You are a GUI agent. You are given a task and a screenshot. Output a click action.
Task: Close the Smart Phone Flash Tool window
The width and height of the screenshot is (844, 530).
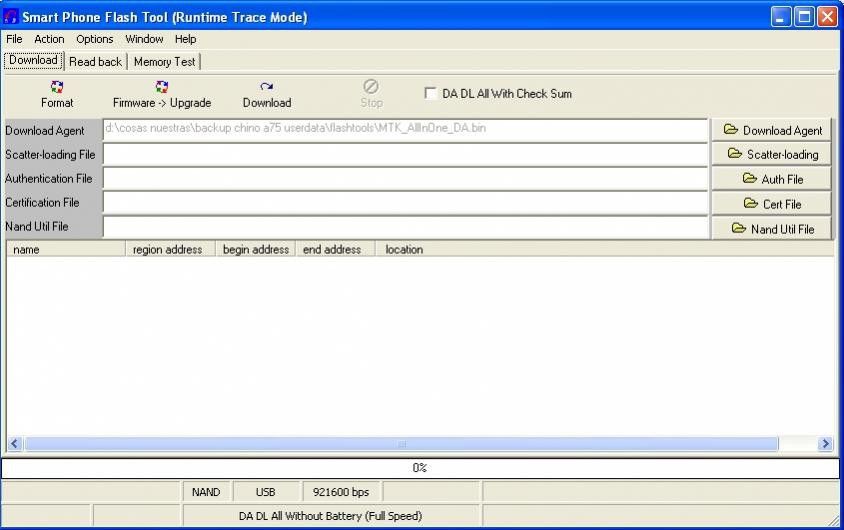(x=827, y=17)
